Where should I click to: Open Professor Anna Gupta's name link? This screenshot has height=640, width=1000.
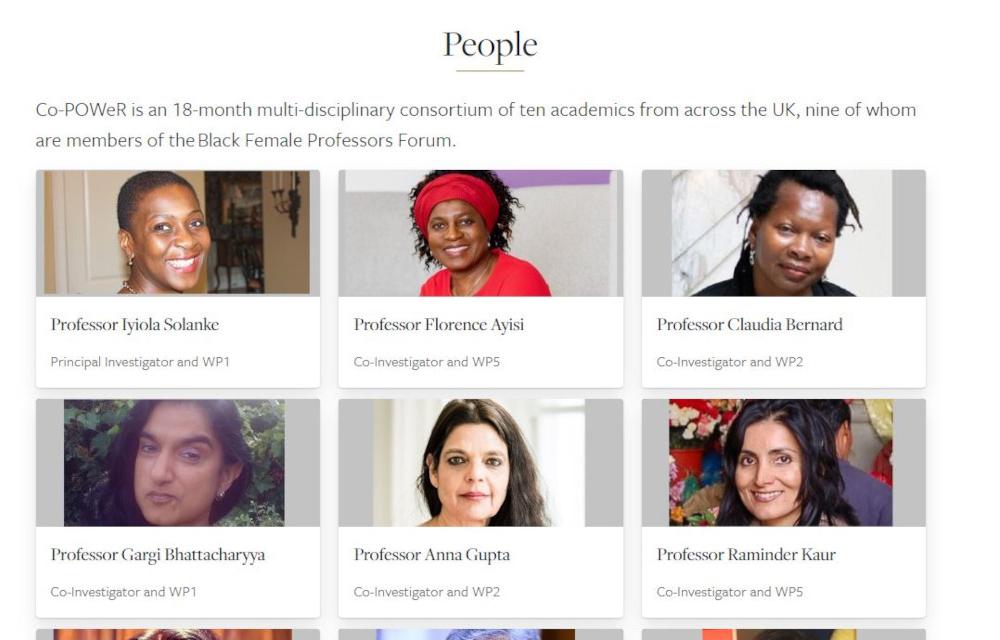pyautogui.click(x=432, y=555)
